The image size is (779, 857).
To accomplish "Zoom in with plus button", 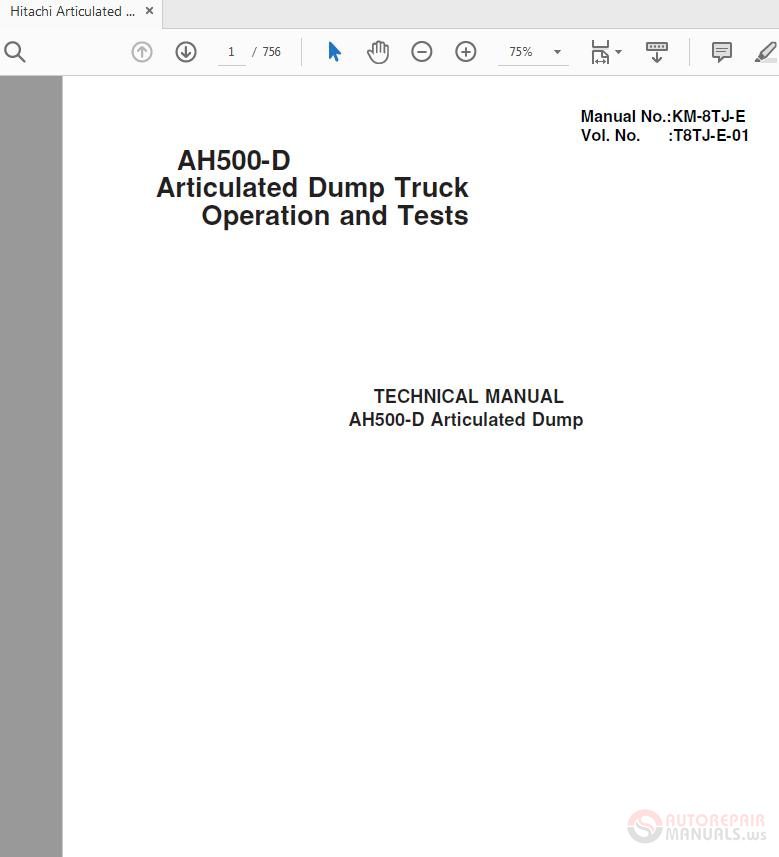I will 466,52.
